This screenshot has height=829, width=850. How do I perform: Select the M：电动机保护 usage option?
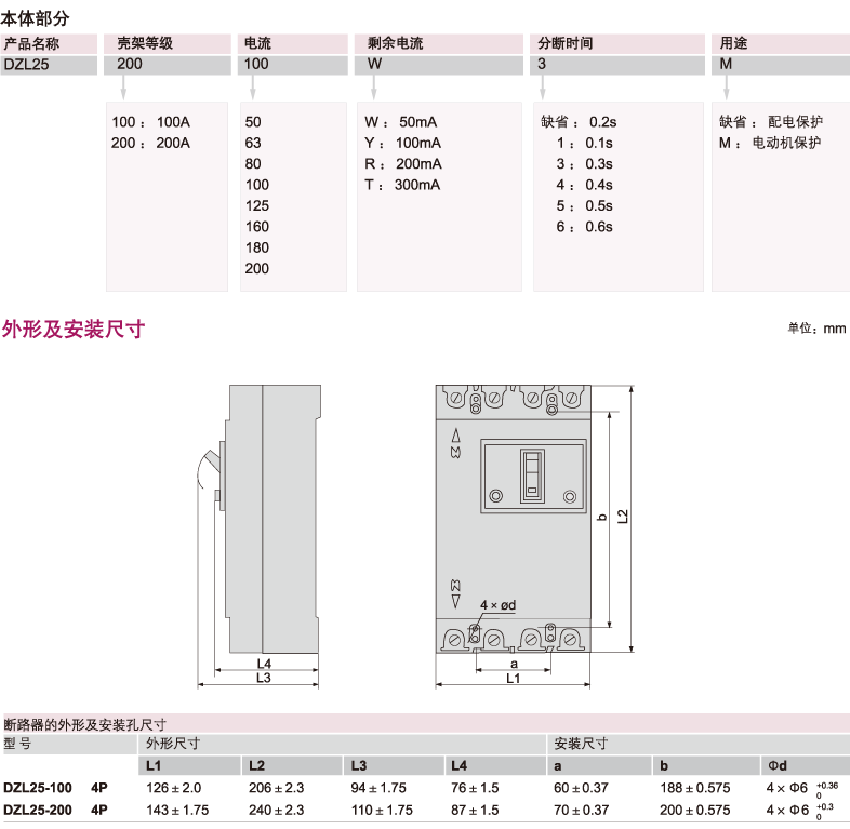click(x=770, y=143)
